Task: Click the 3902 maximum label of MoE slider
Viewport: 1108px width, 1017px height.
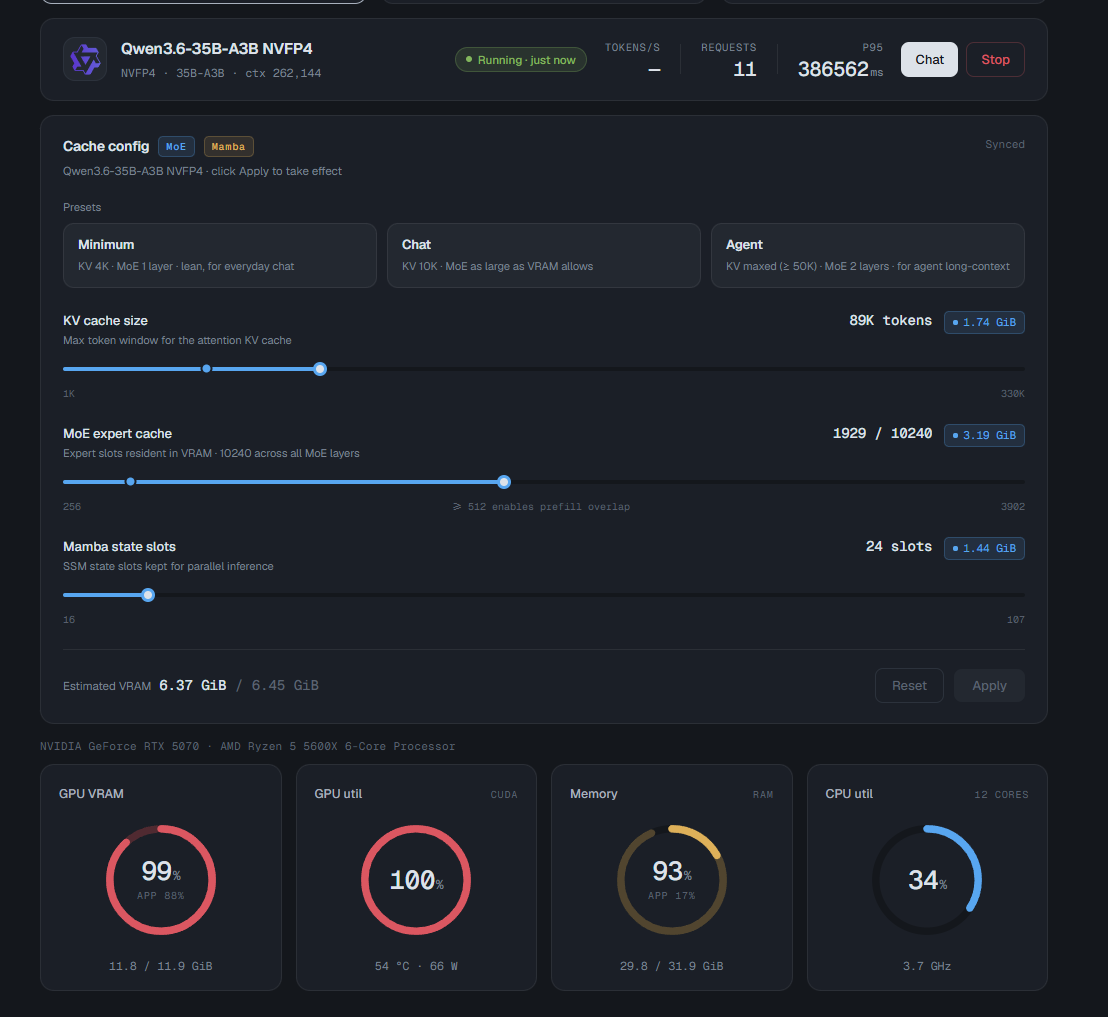Action: 1013,507
